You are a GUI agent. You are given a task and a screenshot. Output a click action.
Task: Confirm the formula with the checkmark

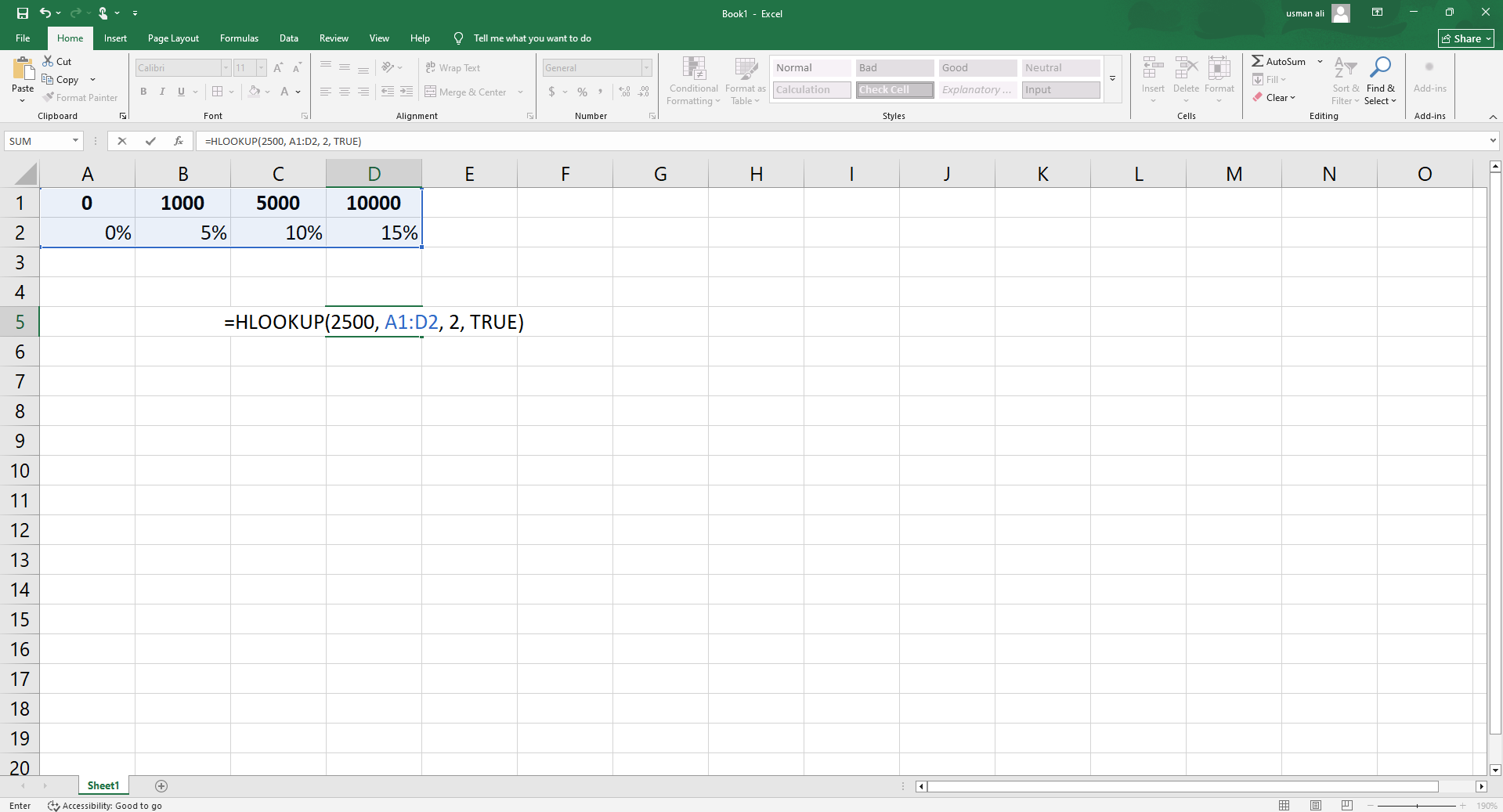pos(150,141)
